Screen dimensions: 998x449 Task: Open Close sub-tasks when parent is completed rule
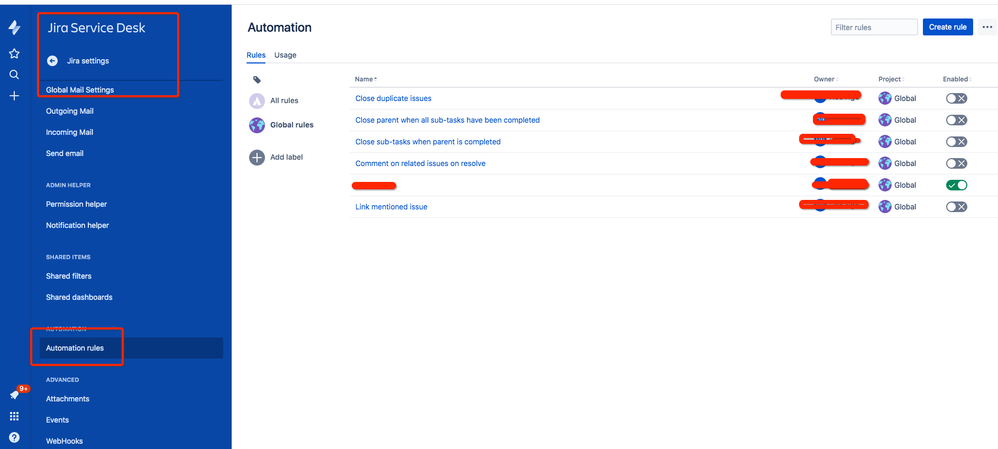pos(428,141)
